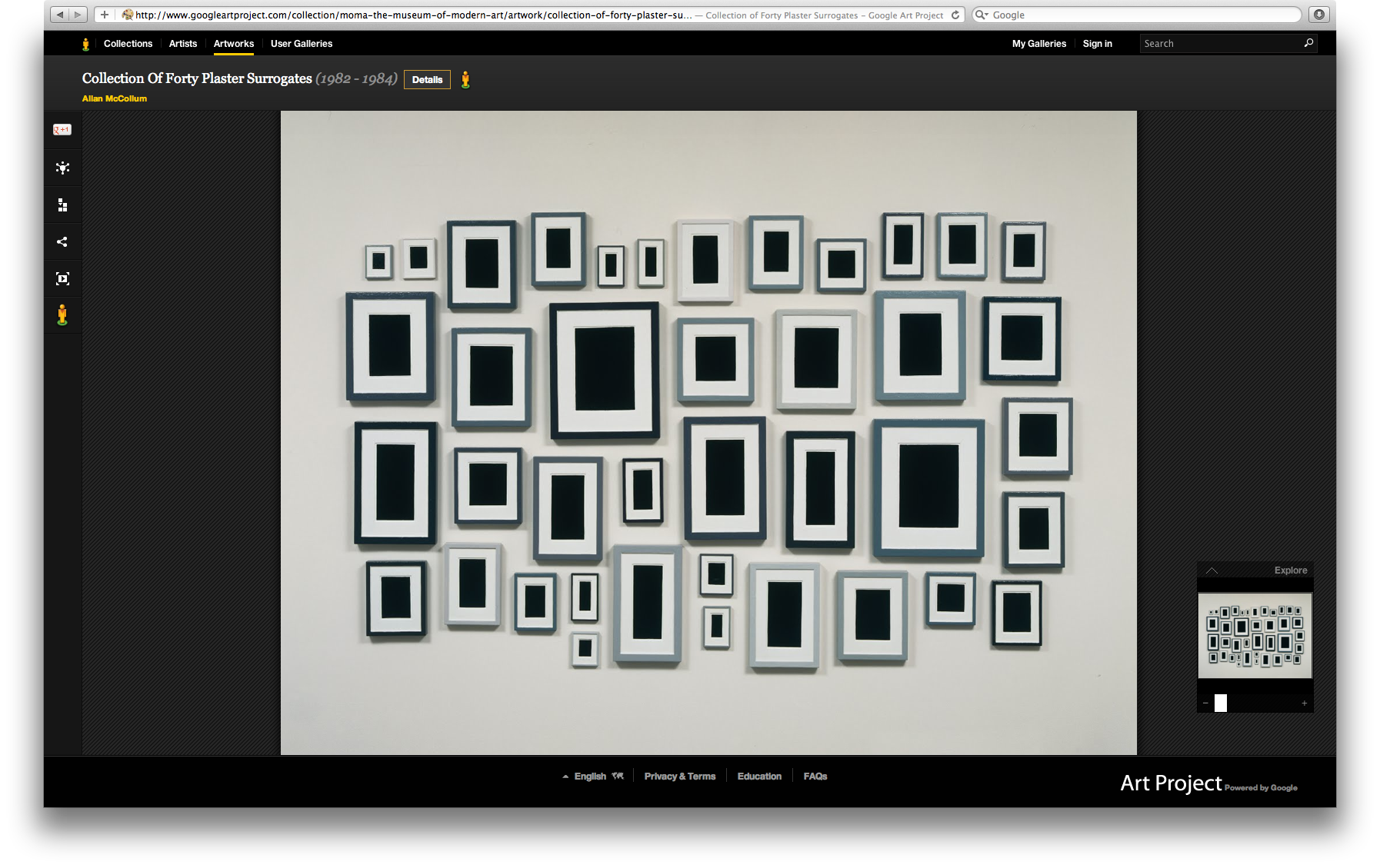Open the Allan McCollum artist link
This screenshot has height=868, width=1380.
pyautogui.click(x=114, y=98)
